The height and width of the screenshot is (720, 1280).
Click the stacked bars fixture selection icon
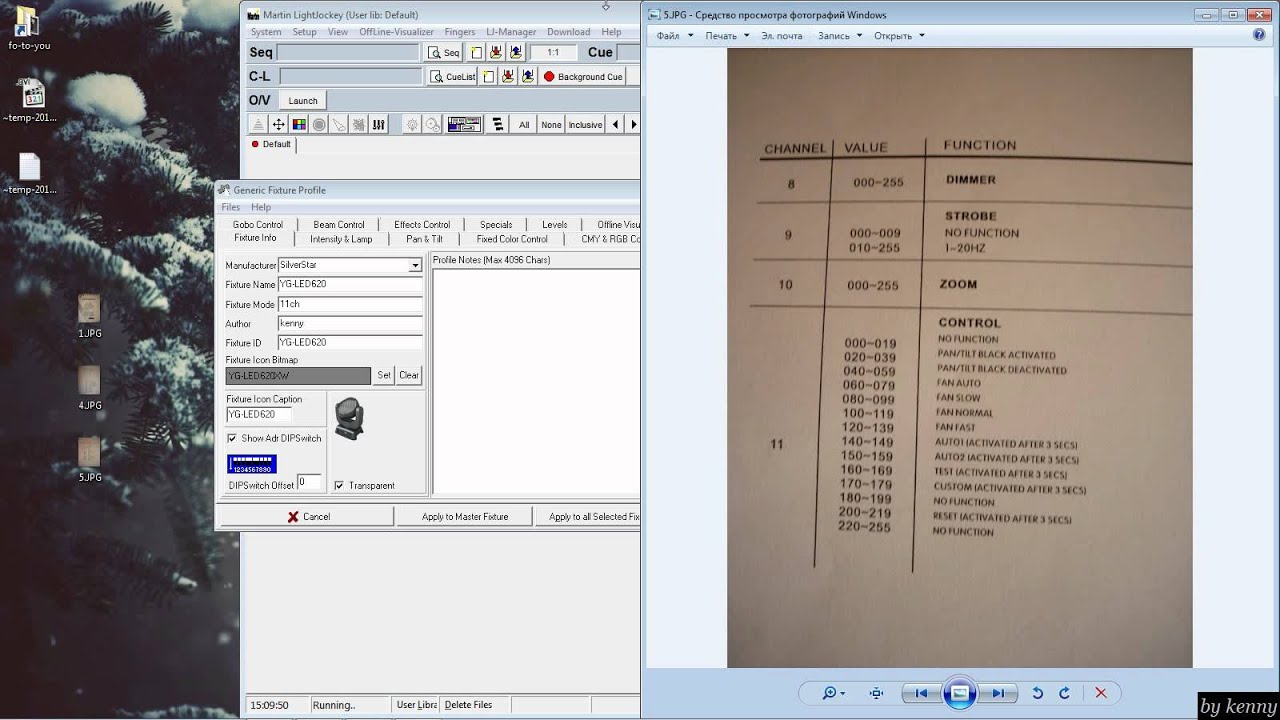pos(497,125)
